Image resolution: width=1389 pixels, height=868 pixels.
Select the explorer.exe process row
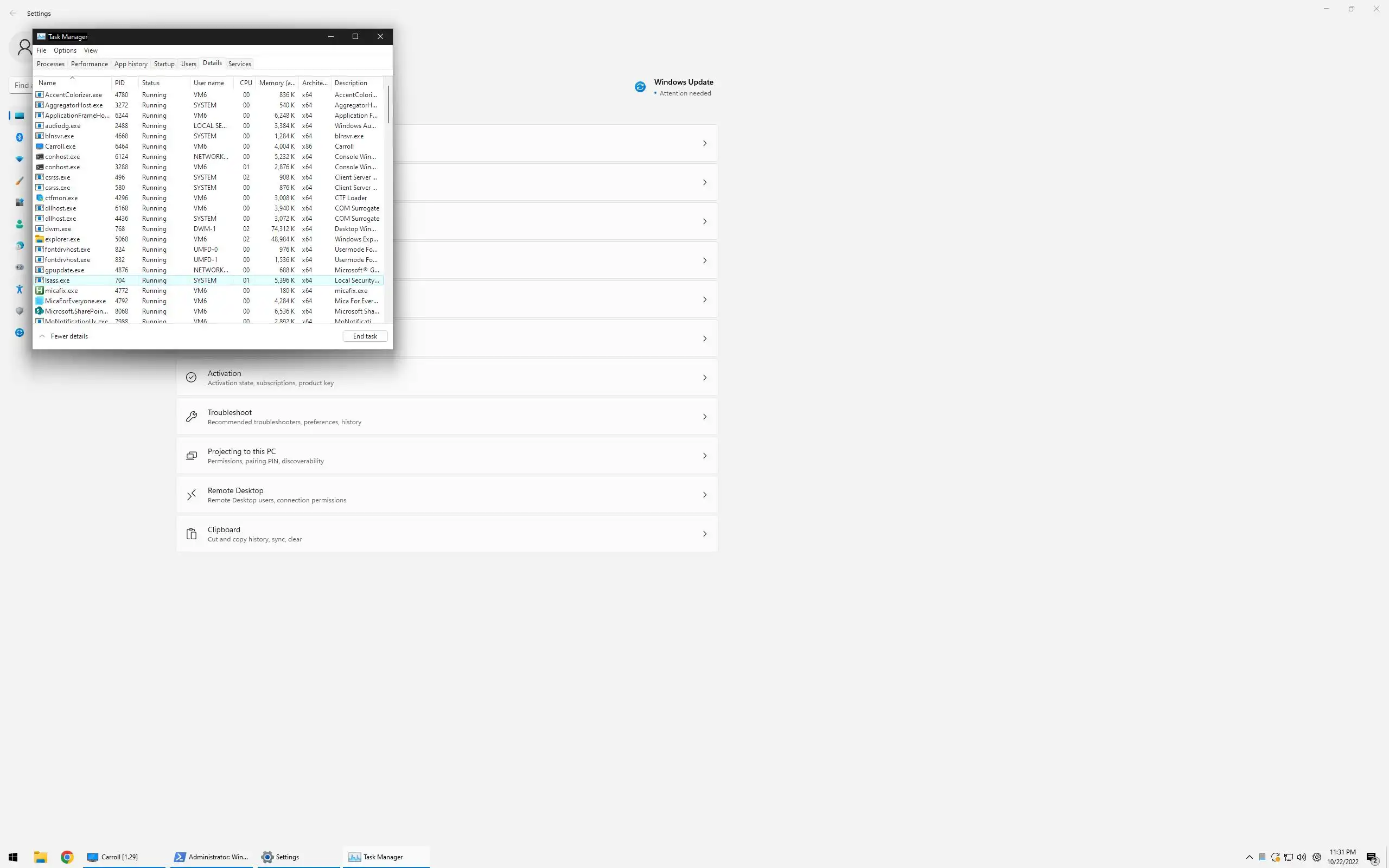(x=62, y=239)
